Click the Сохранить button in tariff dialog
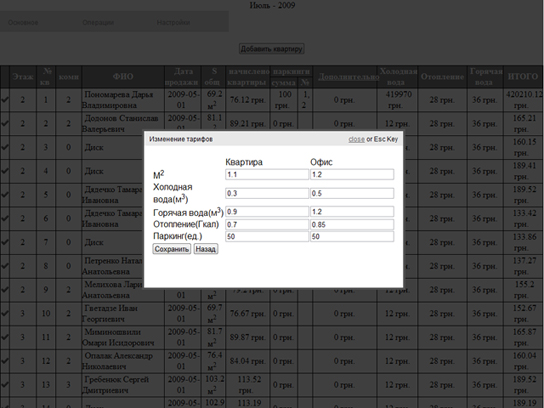The width and height of the screenshot is (544, 408). tap(172, 249)
